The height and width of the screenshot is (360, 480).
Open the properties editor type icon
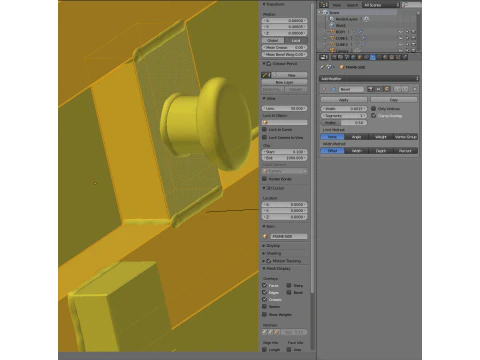[324, 57]
